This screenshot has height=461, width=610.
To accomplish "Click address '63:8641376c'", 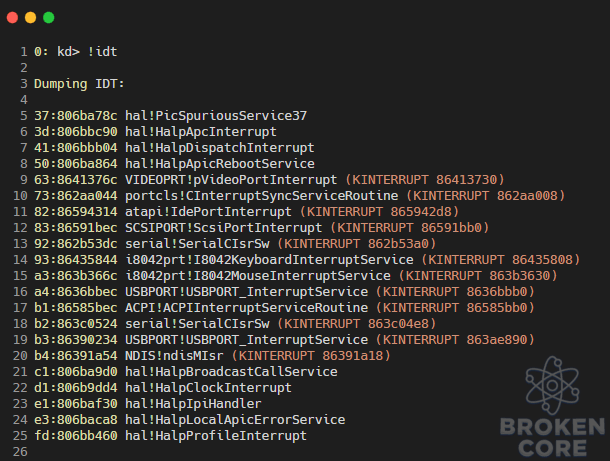I will 75,180.
